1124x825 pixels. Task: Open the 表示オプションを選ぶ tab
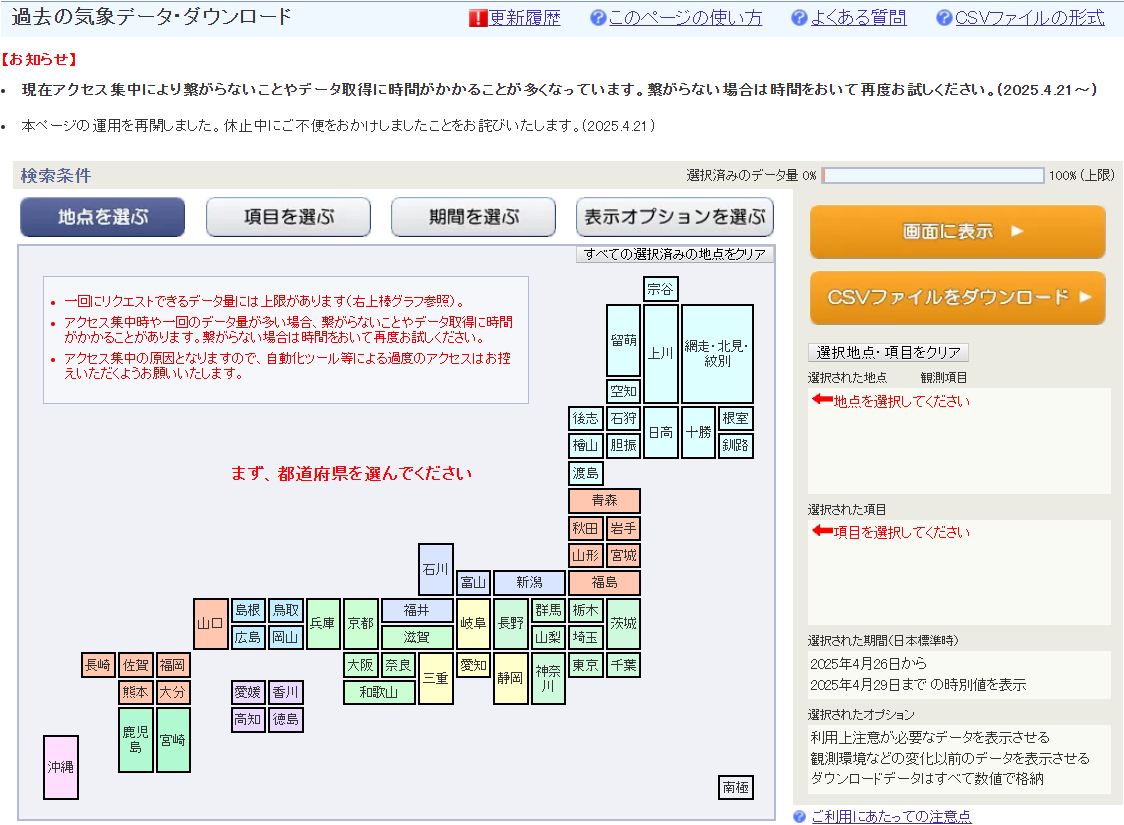click(674, 217)
